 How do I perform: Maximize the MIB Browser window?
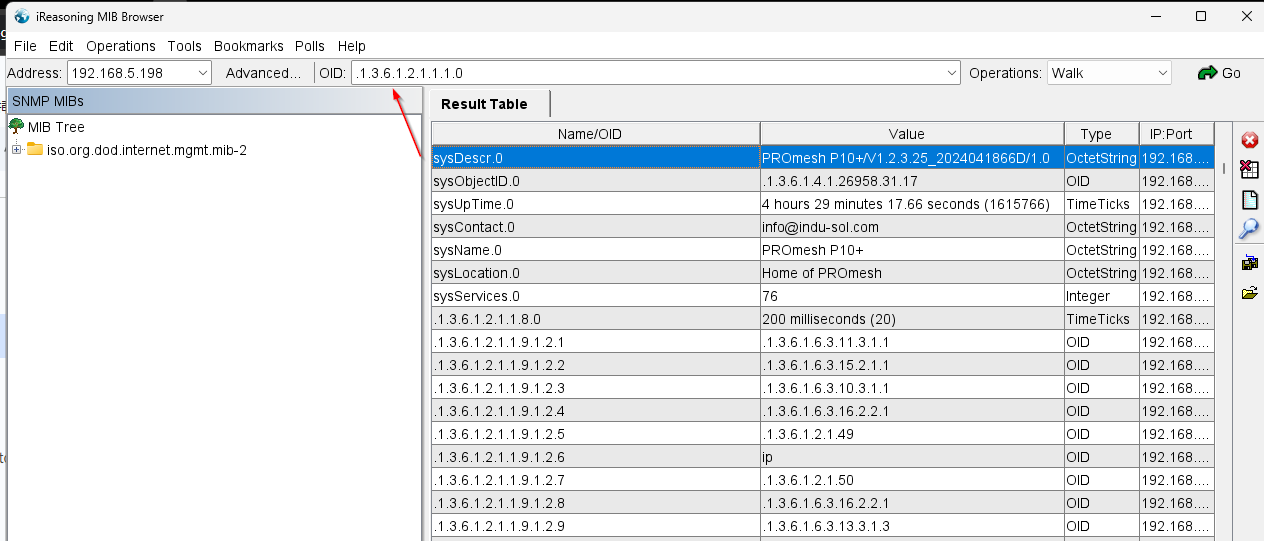pyautogui.click(x=1201, y=16)
